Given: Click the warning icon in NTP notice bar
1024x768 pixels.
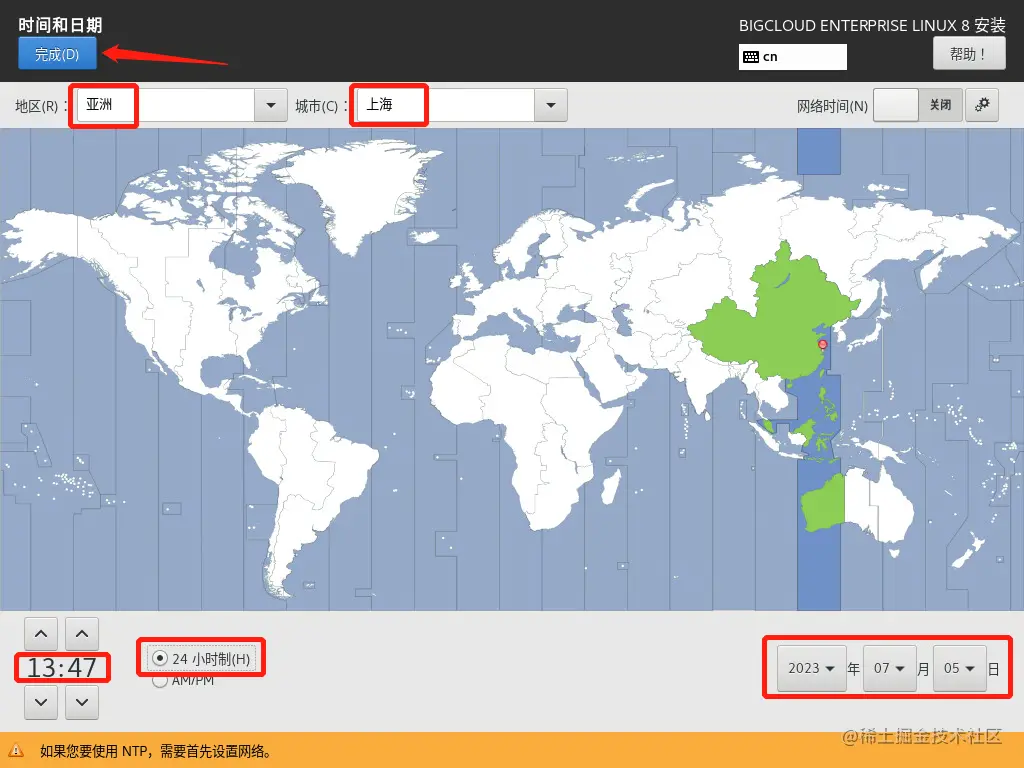Looking at the screenshot, I should pos(16,750).
